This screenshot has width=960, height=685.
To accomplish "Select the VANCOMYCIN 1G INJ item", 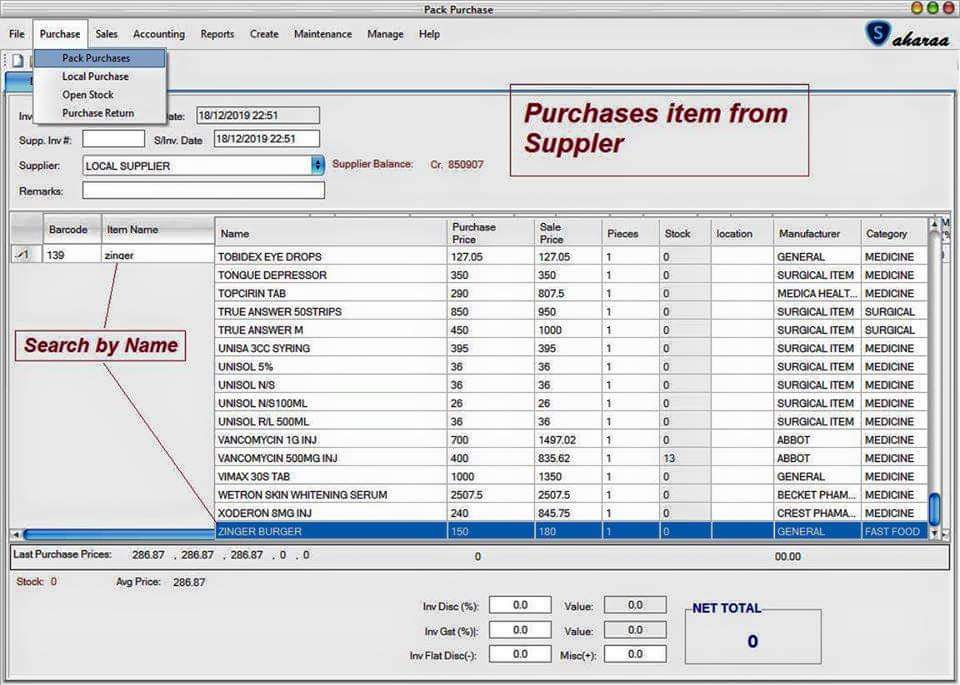I will 572,440.
